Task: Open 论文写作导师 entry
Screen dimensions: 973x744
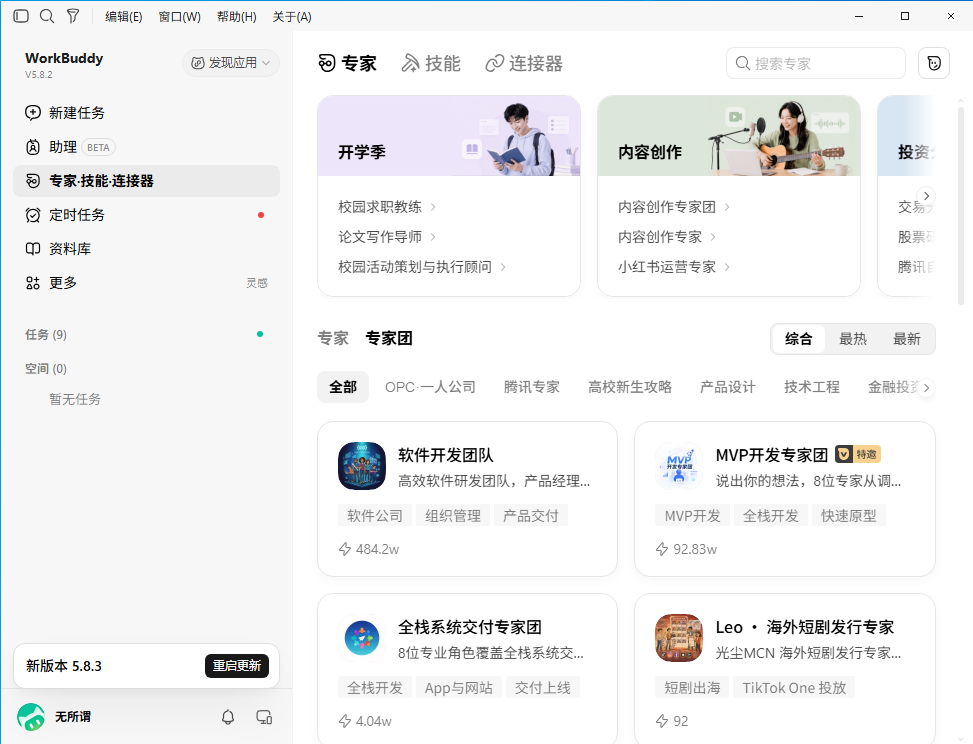Action: [x=387, y=237]
